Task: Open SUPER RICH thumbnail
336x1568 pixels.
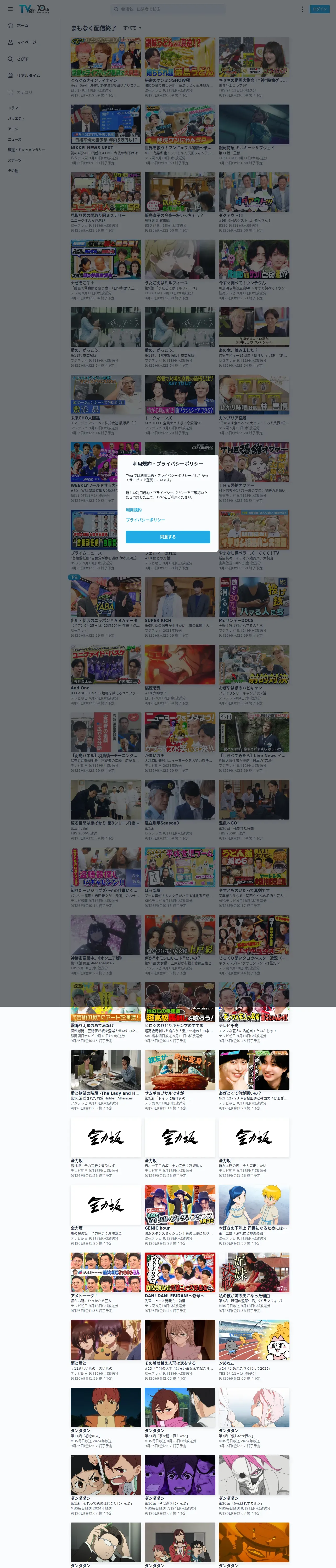Action: pos(180,597)
